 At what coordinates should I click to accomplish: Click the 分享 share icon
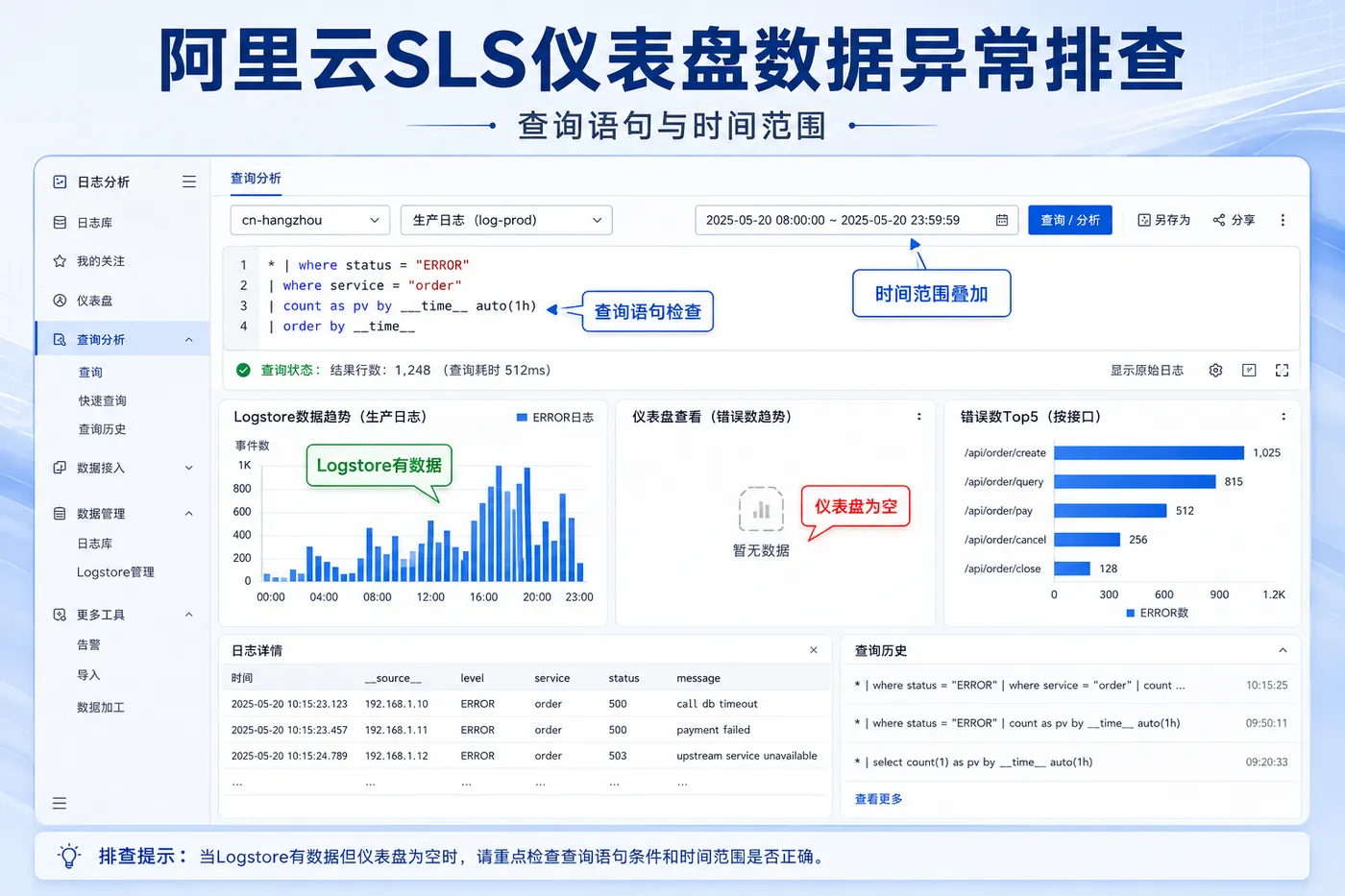tap(1219, 220)
